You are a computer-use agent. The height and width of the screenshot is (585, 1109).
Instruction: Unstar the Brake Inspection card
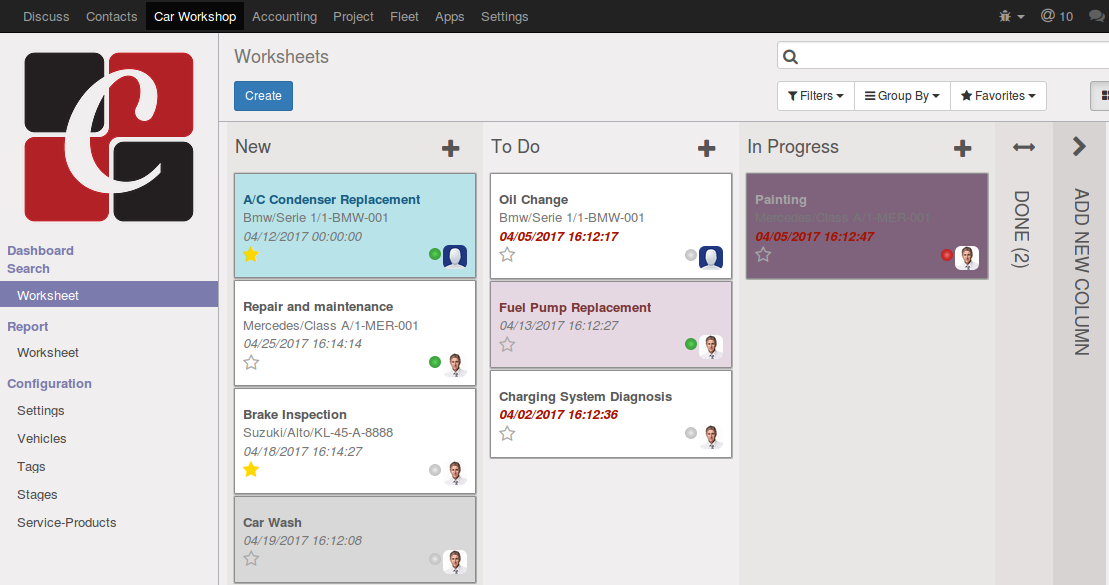click(251, 470)
